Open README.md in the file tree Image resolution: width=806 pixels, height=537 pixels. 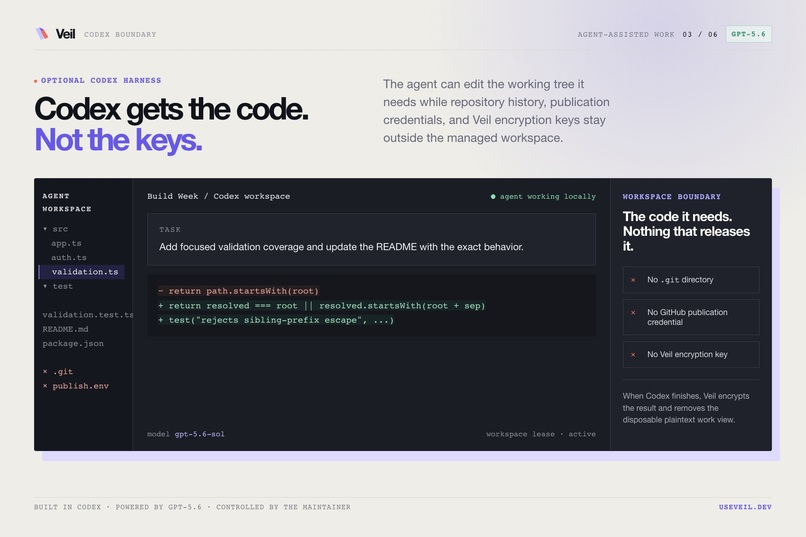coord(65,329)
